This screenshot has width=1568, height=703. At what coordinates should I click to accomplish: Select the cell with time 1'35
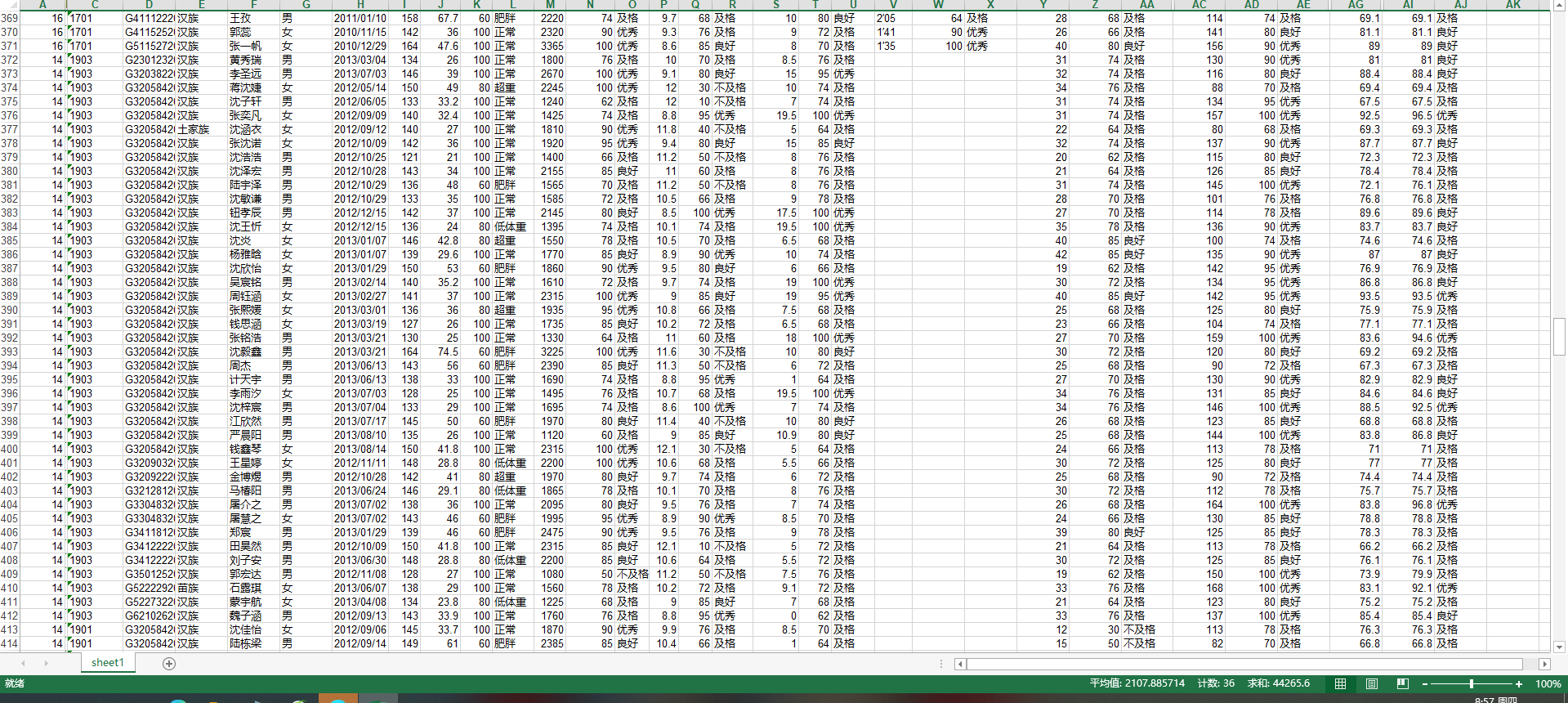(893, 46)
